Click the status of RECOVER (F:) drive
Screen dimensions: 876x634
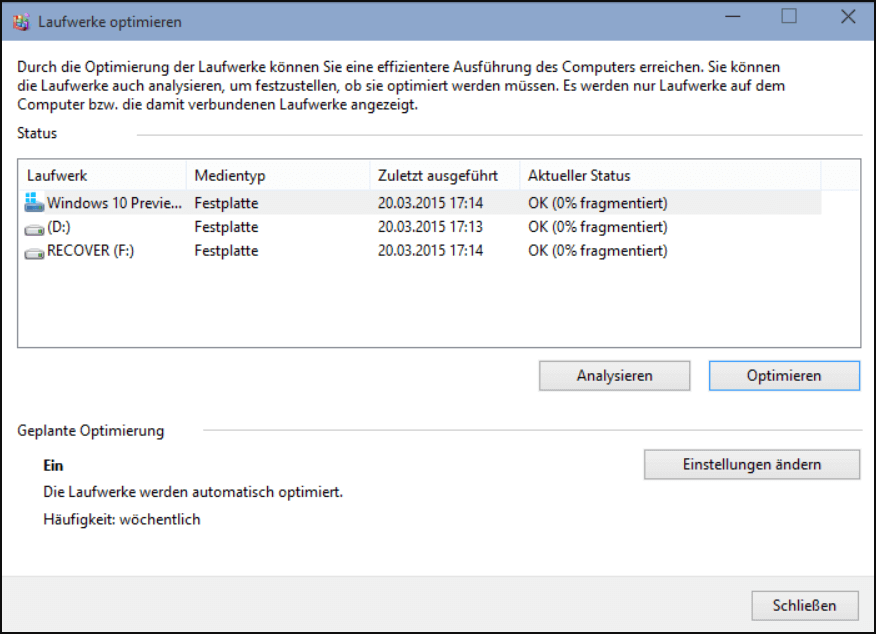[598, 251]
